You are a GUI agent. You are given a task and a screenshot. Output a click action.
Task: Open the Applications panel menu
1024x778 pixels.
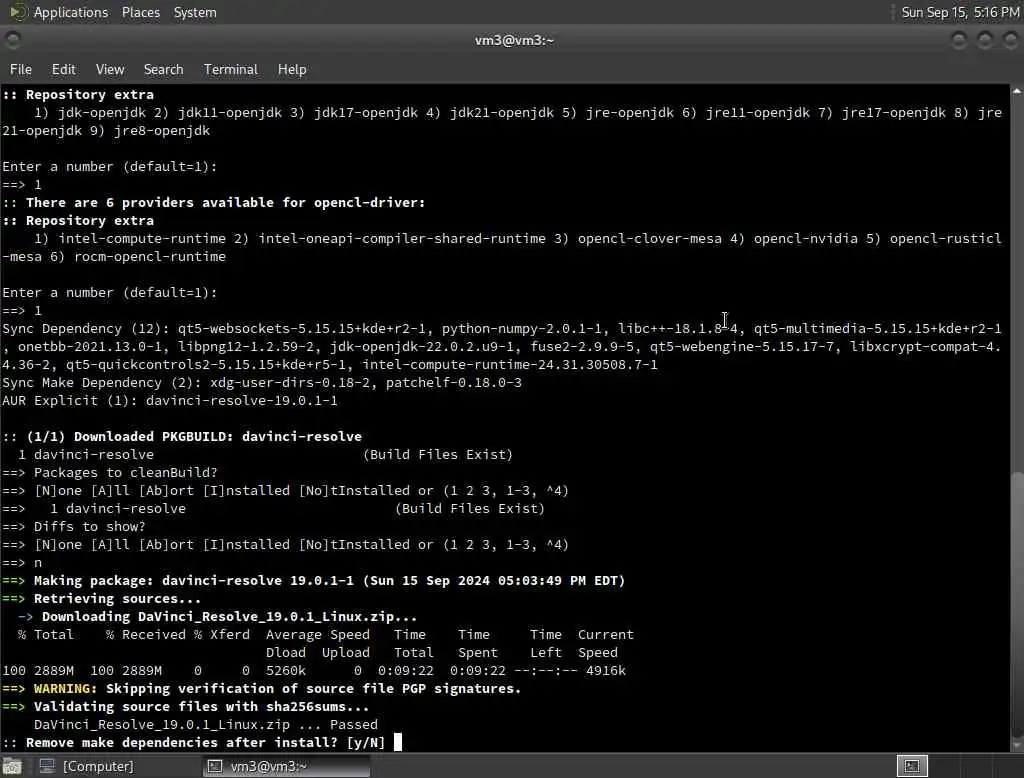pos(71,12)
